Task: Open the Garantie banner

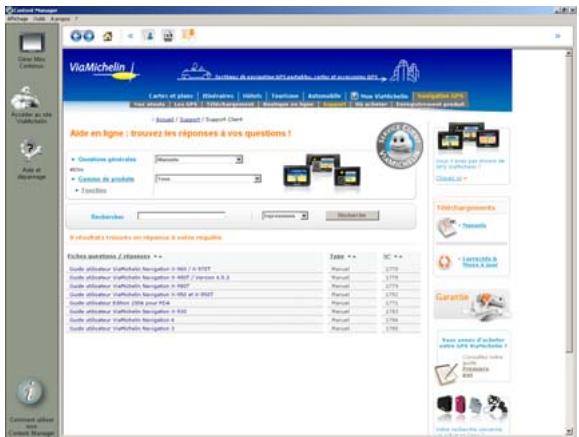Action: point(472,305)
